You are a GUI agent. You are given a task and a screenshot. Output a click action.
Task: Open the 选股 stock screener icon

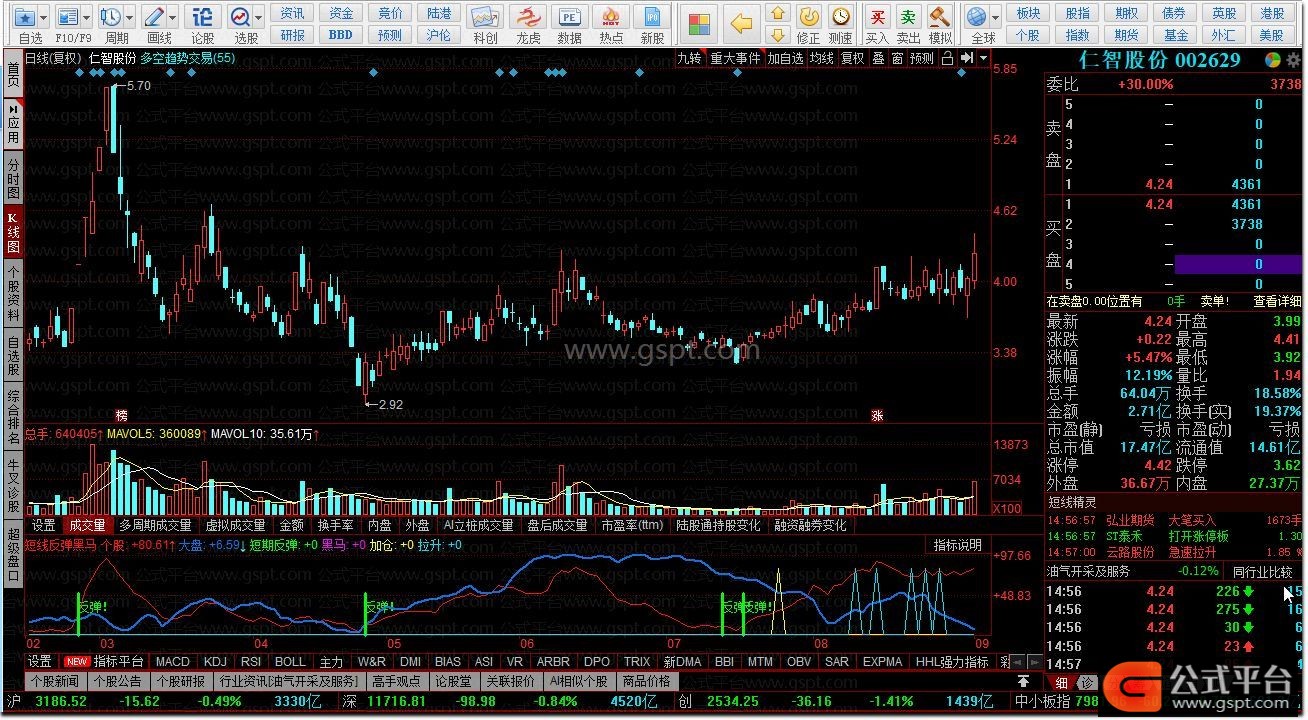point(240,17)
